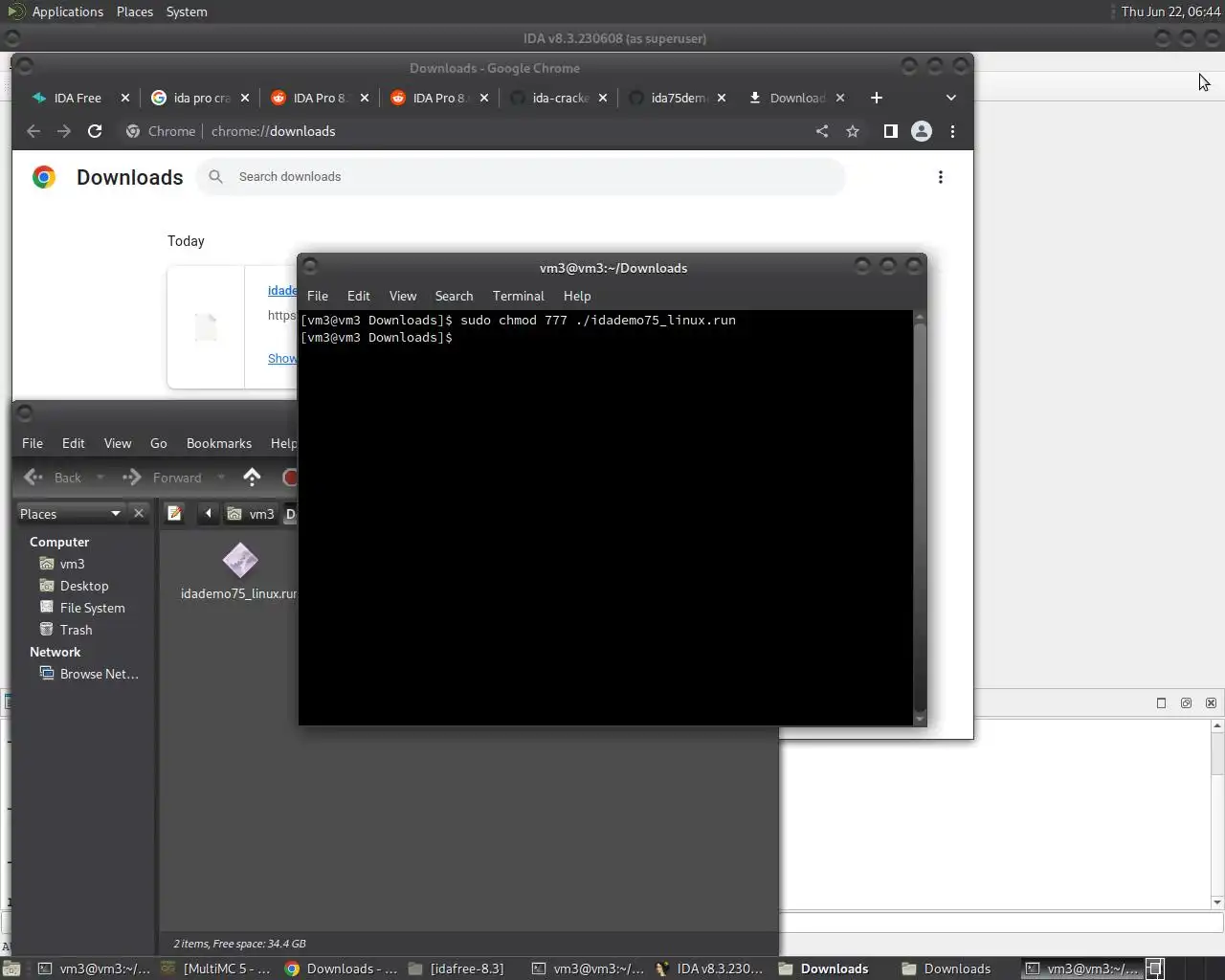Open terminal File menu
Screen dimensions: 1225x980
point(318,296)
